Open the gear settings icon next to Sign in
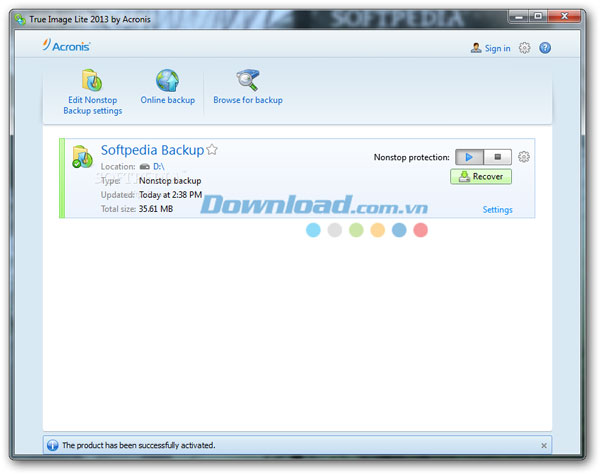The width and height of the screenshot is (600, 474). [524, 48]
